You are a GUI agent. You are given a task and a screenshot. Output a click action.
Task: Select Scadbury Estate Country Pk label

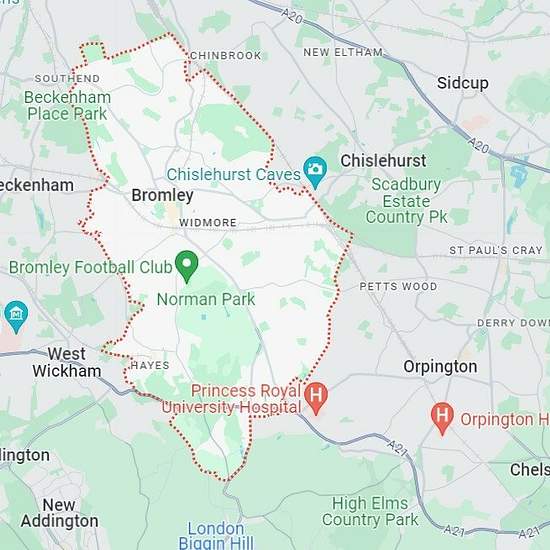coord(407,201)
